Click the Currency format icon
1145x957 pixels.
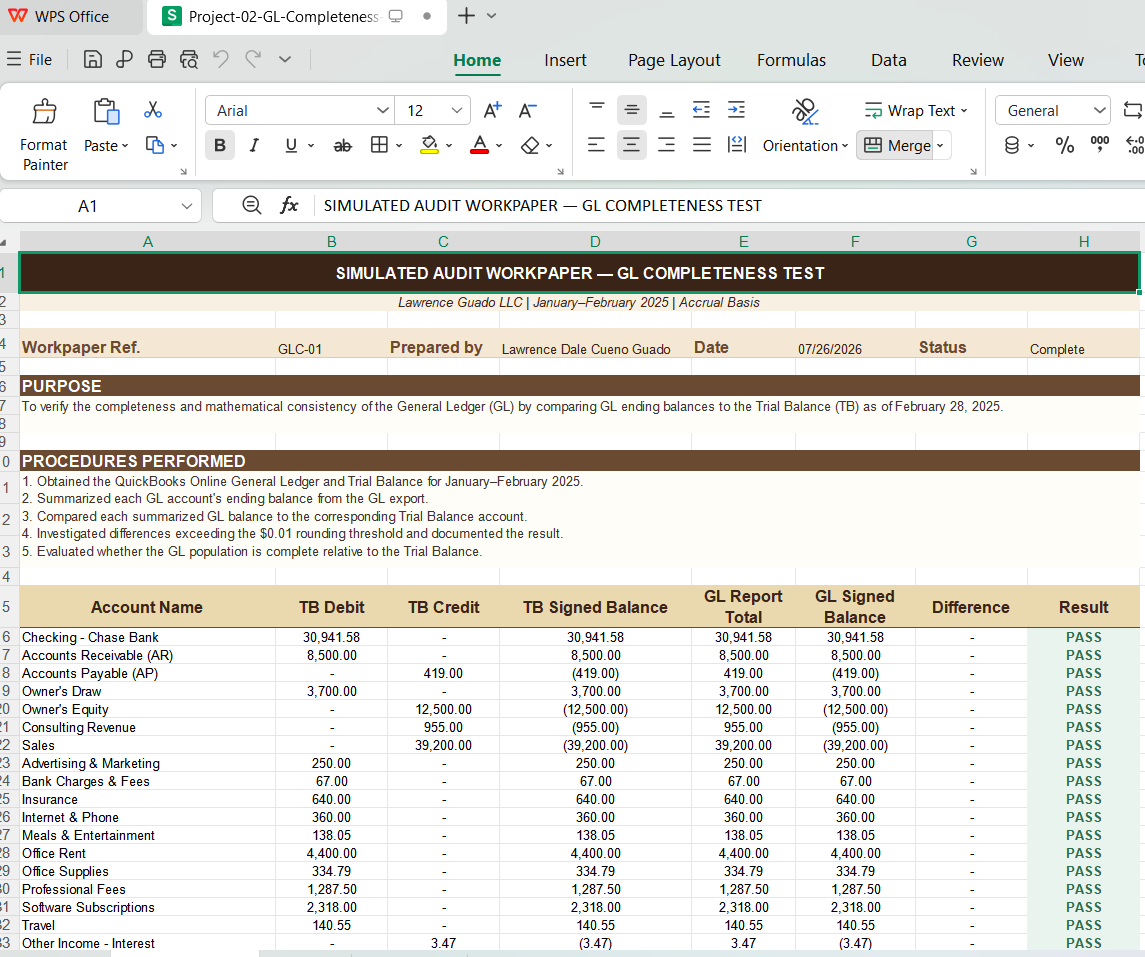[x=1012, y=145]
